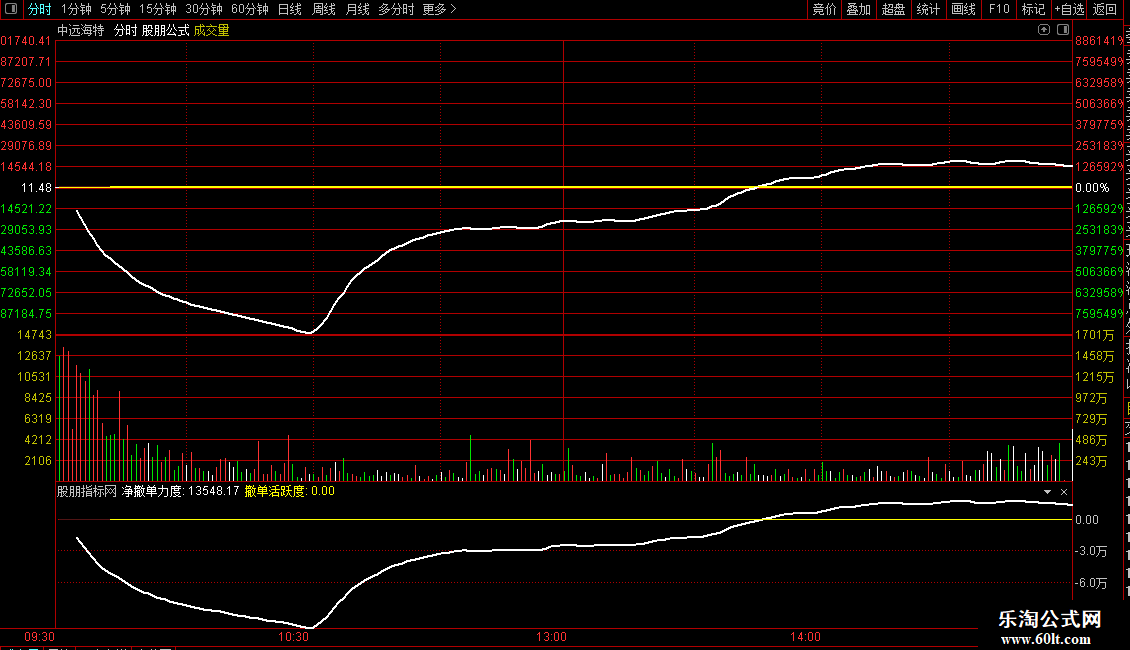Screen dimensions: 1130x650
Task: Open the indicator panel dropdown arrow
Action: pos(1047,491)
